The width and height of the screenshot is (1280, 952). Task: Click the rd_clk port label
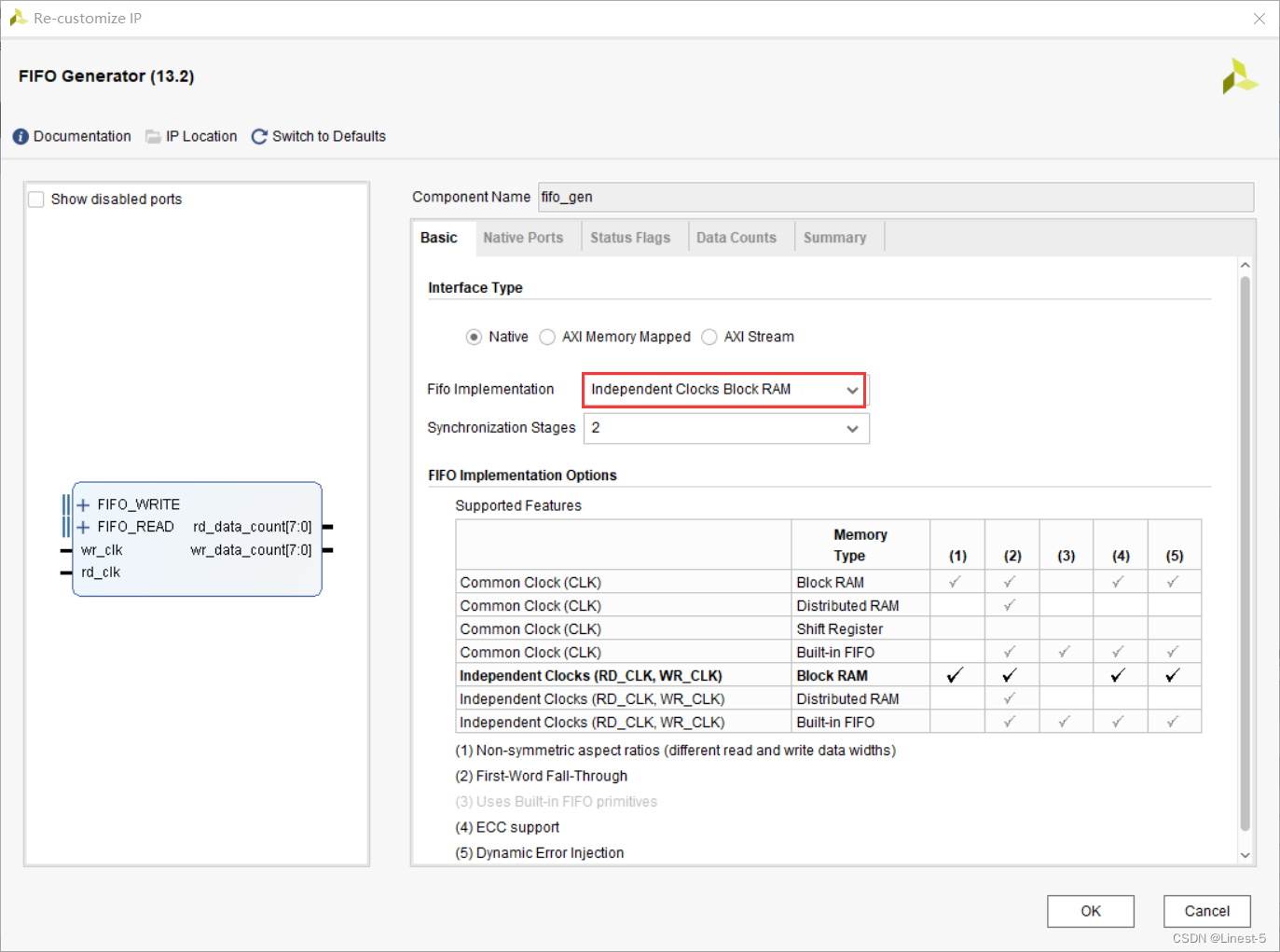[101, 573]
